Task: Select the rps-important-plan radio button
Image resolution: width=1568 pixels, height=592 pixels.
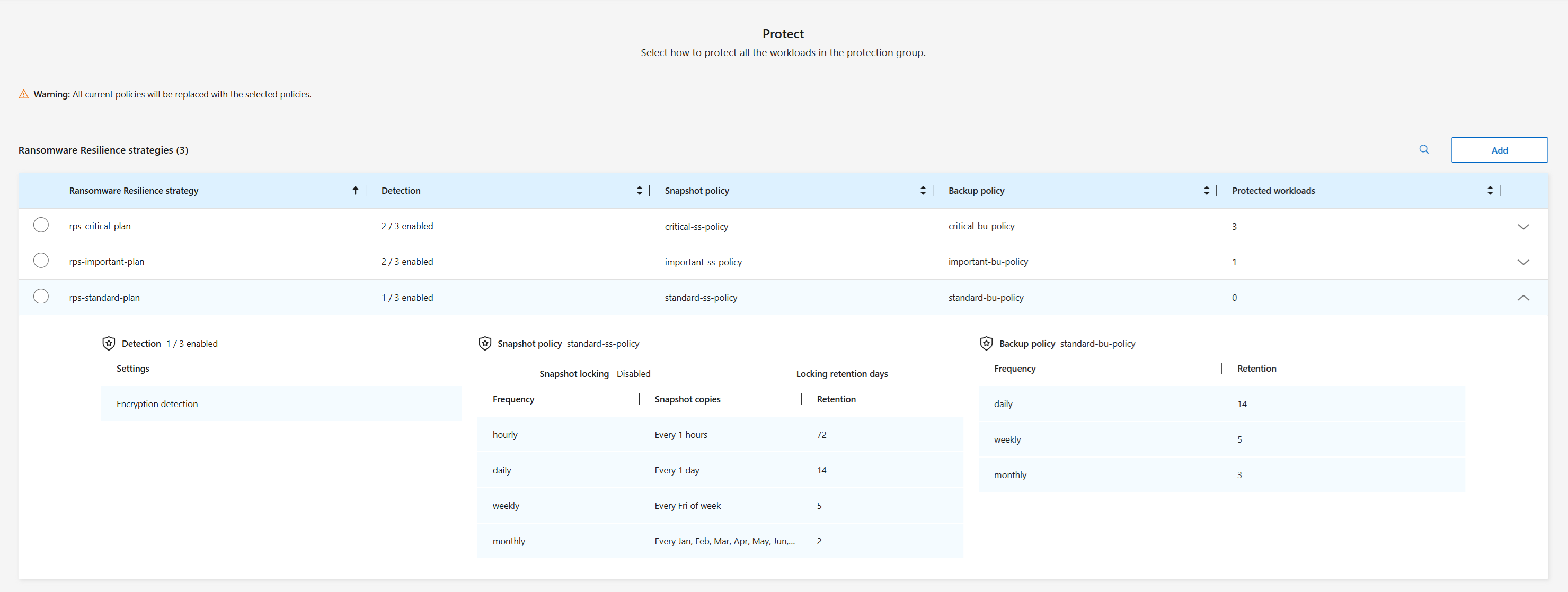Action: [x=41, y=260]
